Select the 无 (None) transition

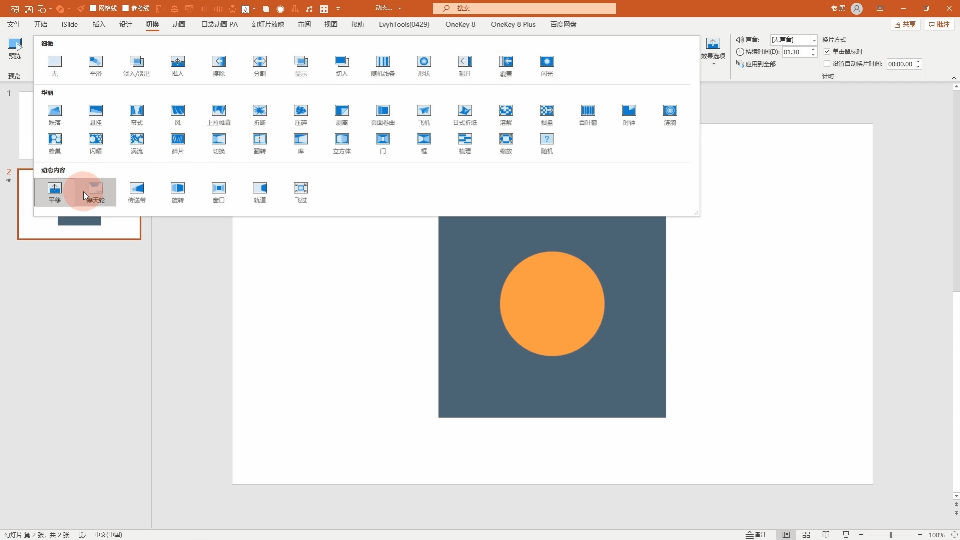tap(54, 65)
